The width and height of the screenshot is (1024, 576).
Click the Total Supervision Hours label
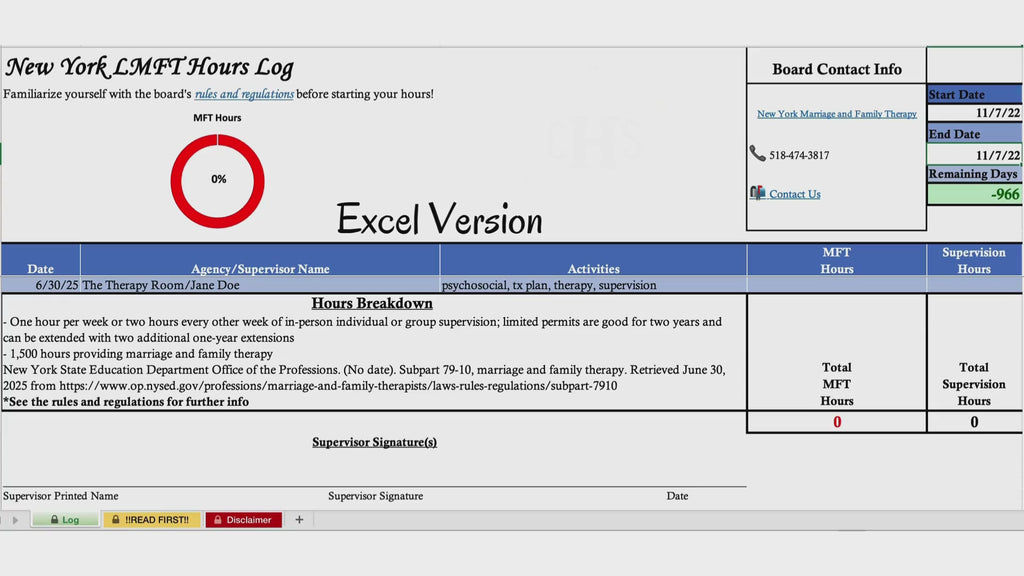[974, 384]
